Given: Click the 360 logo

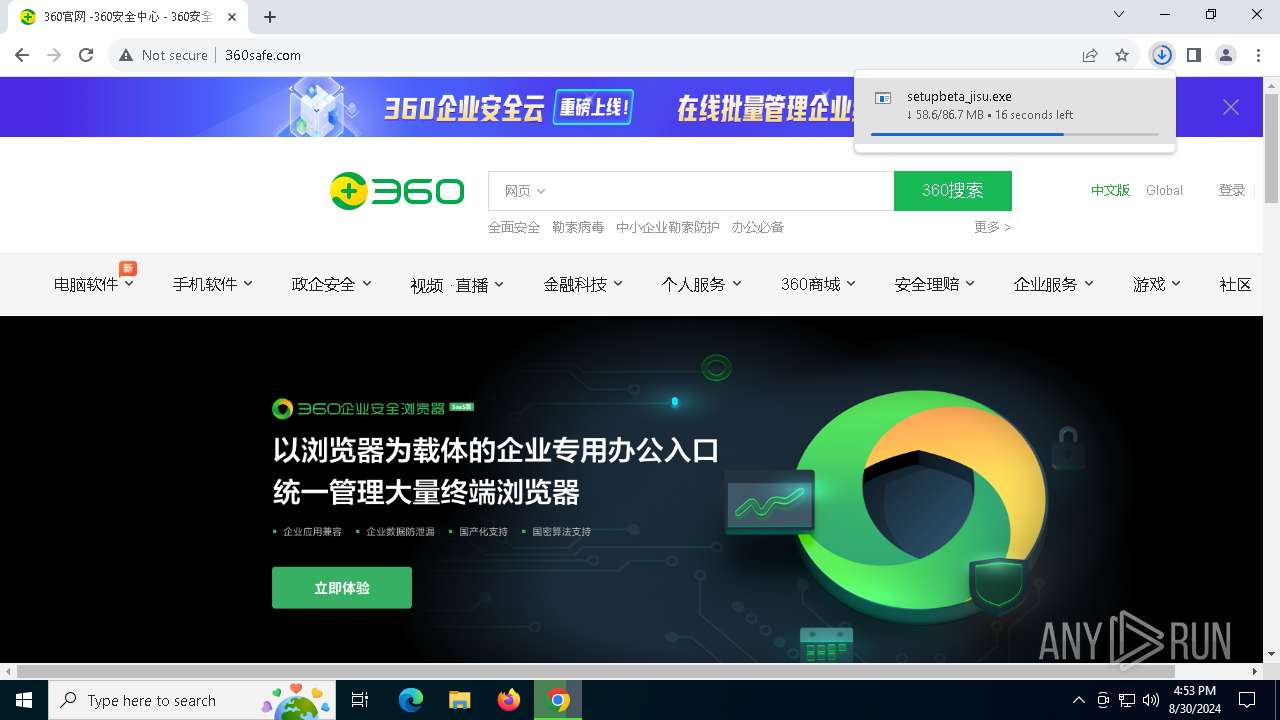Looking at the screenshot, I should coord(397,190).
